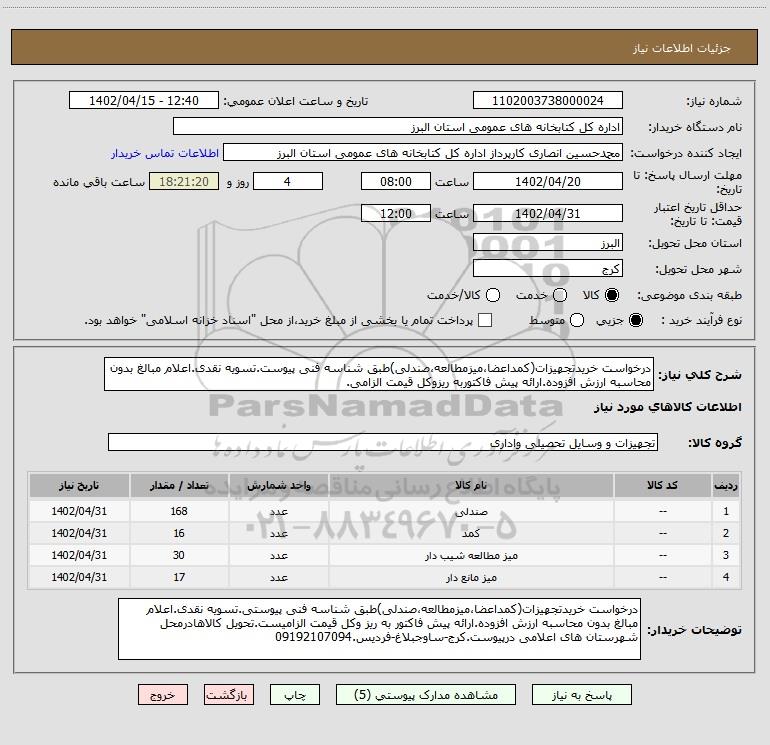
Task: Click the 'کد کالا' column header
Action: [x=662, y=485]
